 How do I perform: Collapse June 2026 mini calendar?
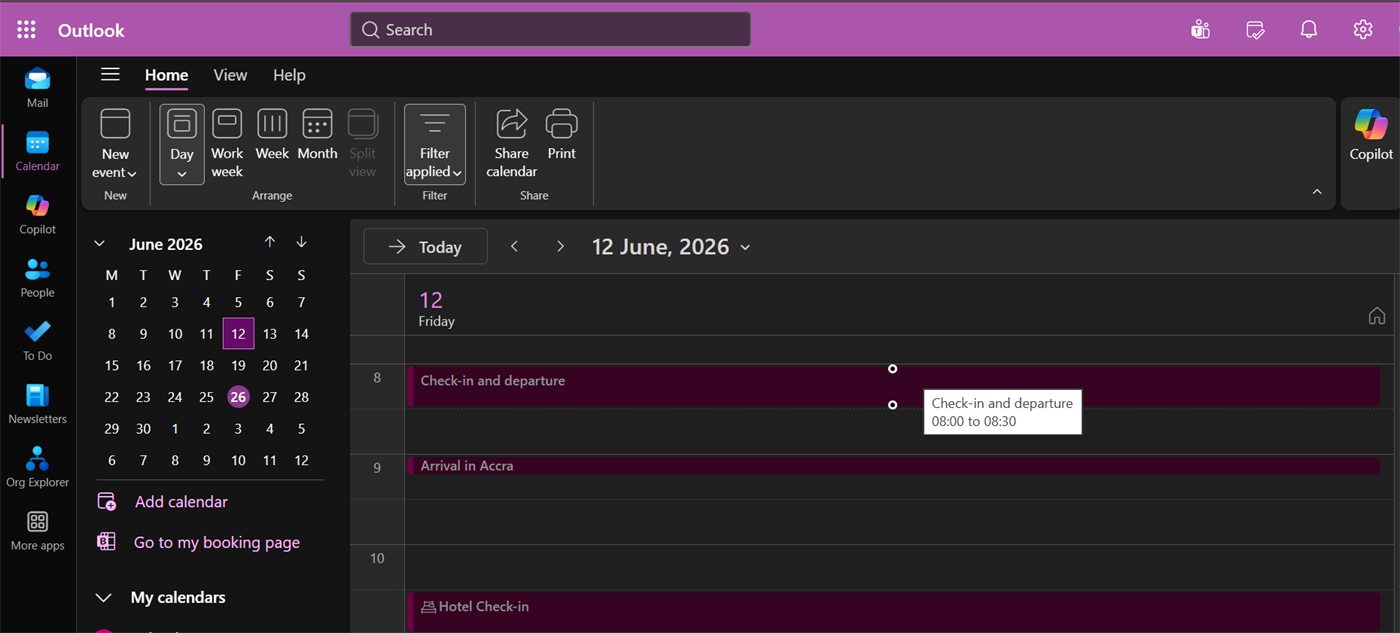point(100,244)
